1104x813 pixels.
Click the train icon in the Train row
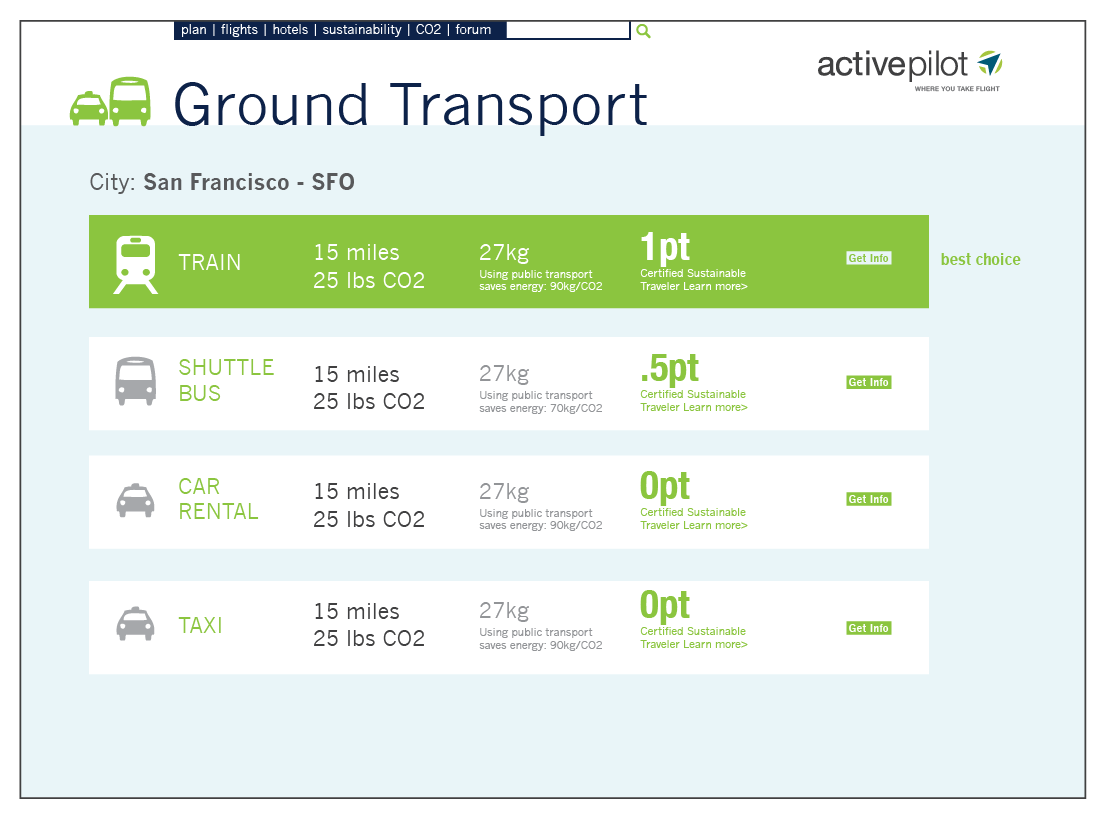point(135,265)
